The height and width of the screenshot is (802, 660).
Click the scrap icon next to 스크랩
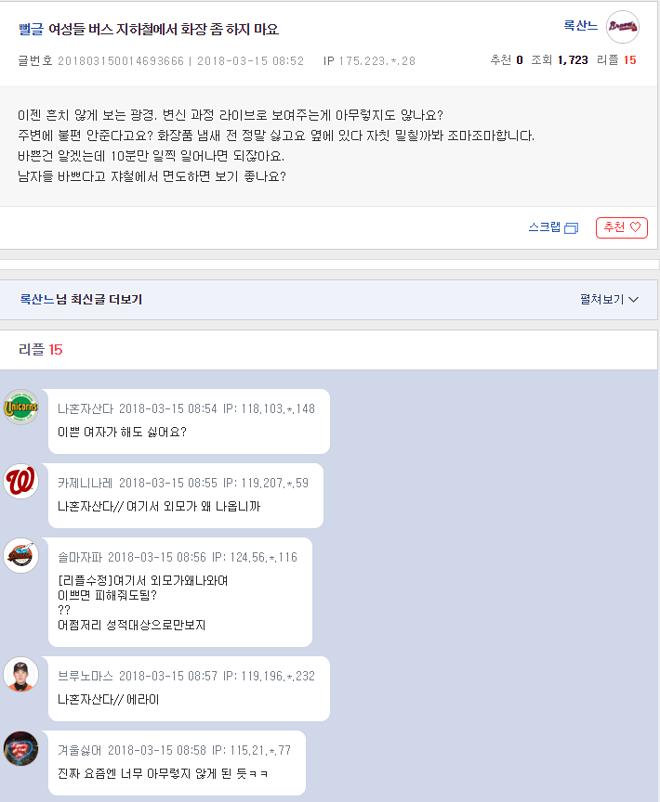[x=571, y=228]
